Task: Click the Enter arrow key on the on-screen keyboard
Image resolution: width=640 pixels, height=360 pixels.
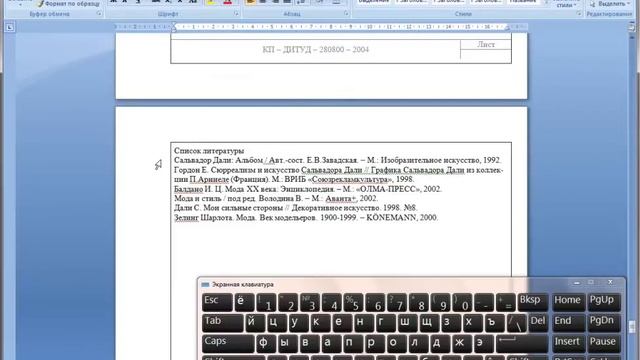Action: 522,343
